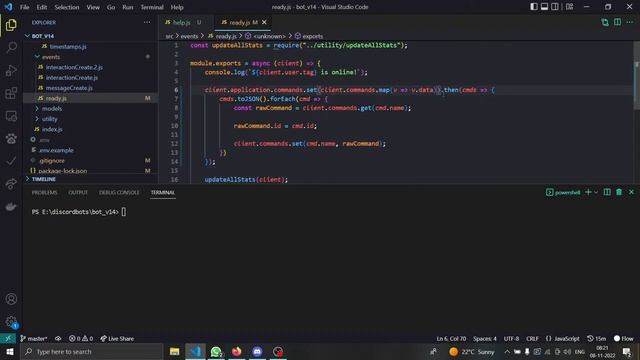Open the File menu

coord(24,7)
